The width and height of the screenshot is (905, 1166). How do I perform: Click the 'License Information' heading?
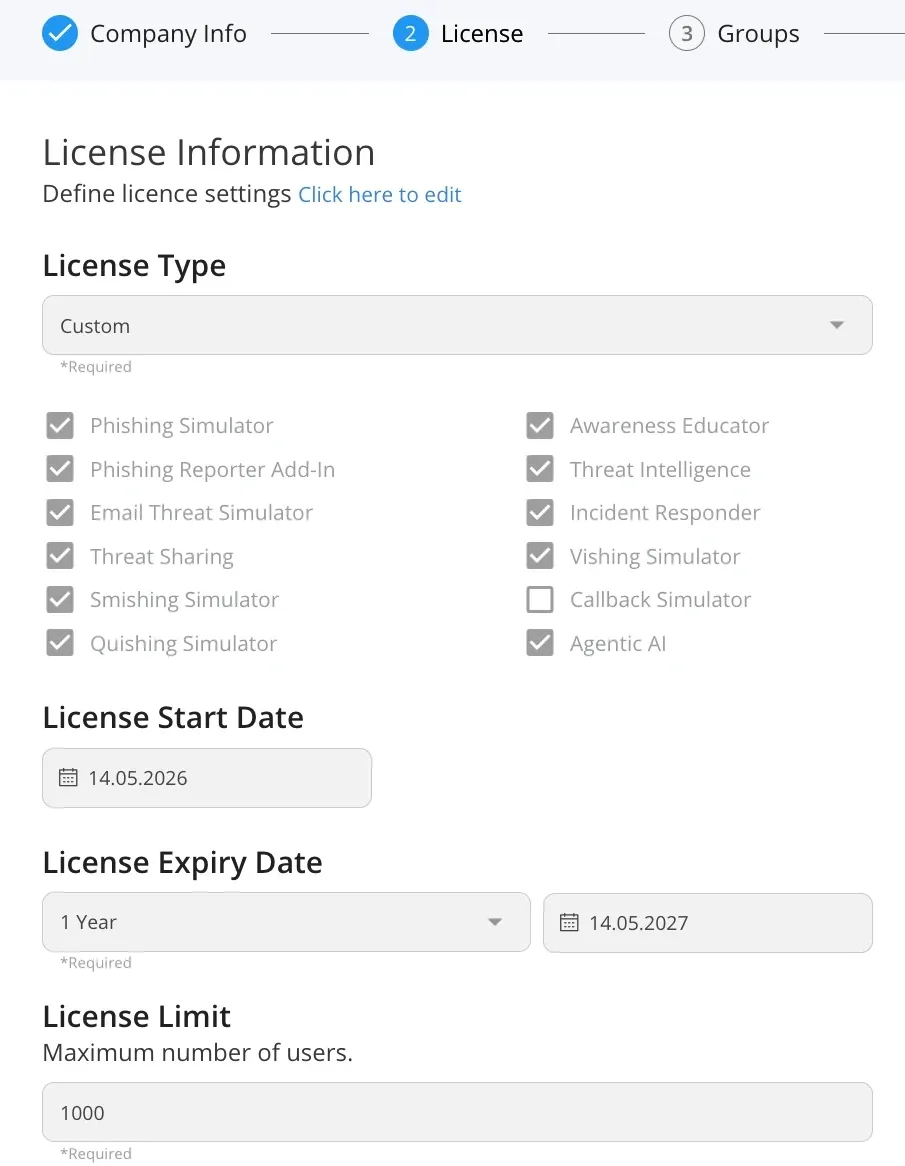pyautogui.click(x=209, y=152)
